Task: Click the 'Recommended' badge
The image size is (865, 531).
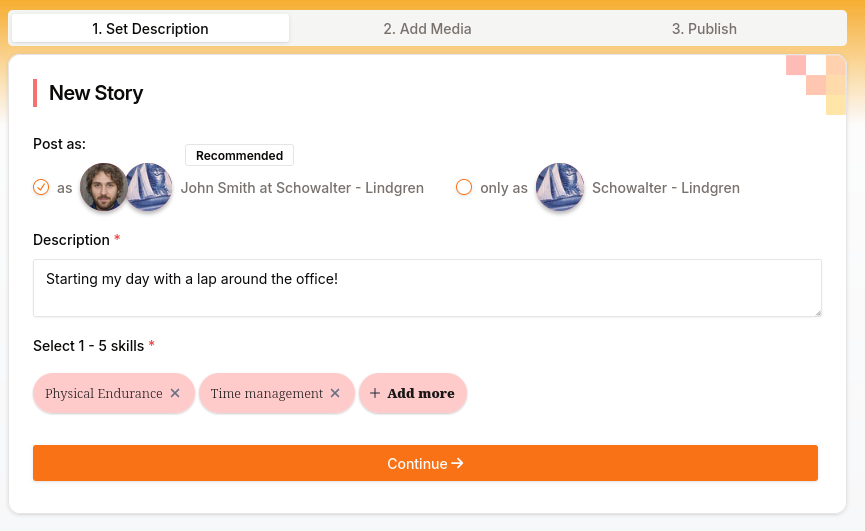Action: point(239,156)
